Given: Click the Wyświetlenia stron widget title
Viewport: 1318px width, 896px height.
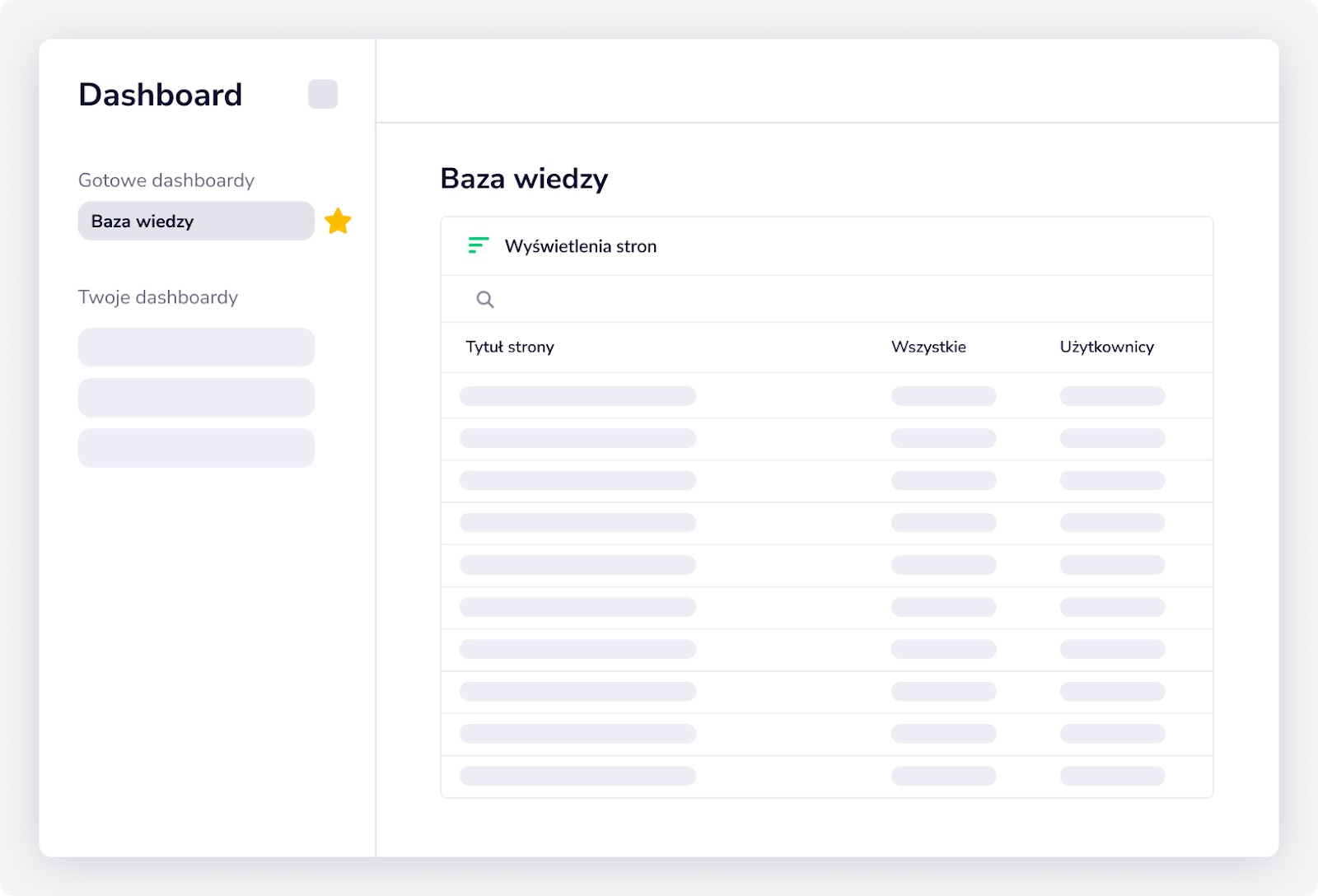Looking at the screenshot, I should (x=581, y=246).
